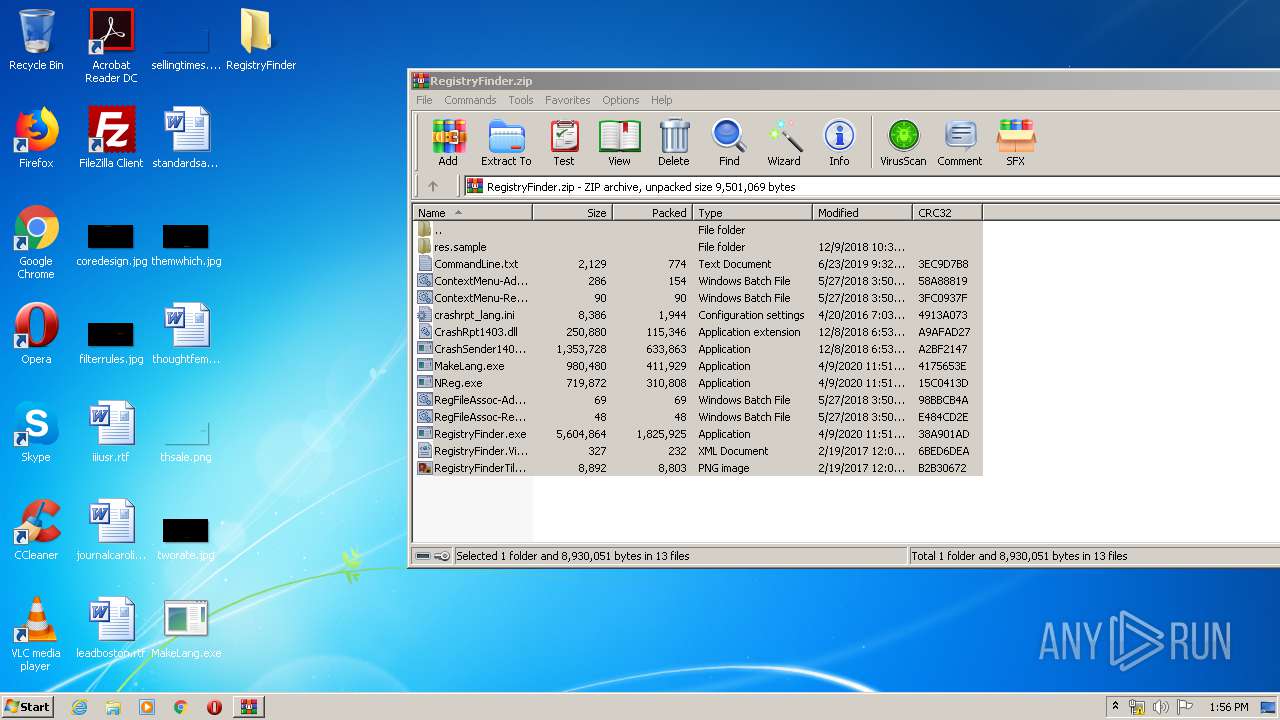The image size is (1280, 720).
Task: Launch FileZilla Client shortcut
Action: 111,138
